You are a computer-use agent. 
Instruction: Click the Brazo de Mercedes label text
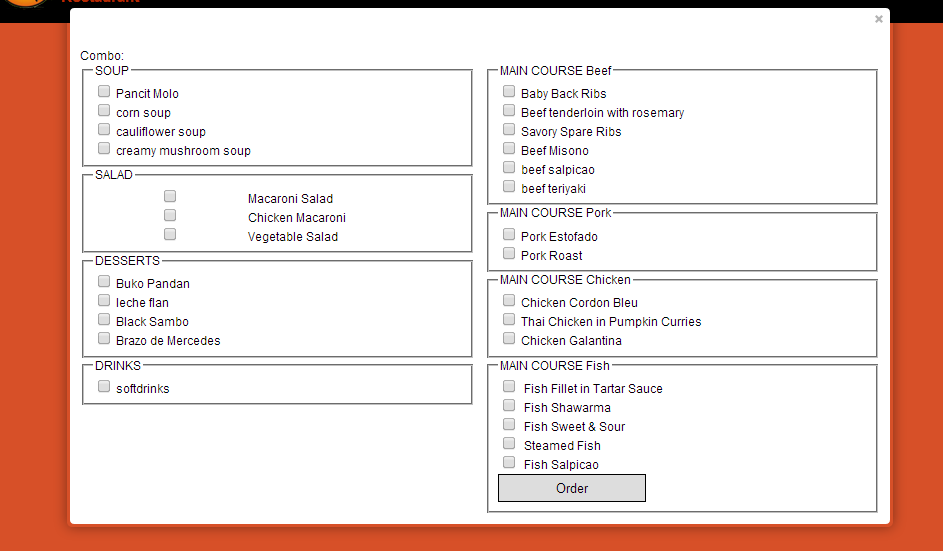168,340
